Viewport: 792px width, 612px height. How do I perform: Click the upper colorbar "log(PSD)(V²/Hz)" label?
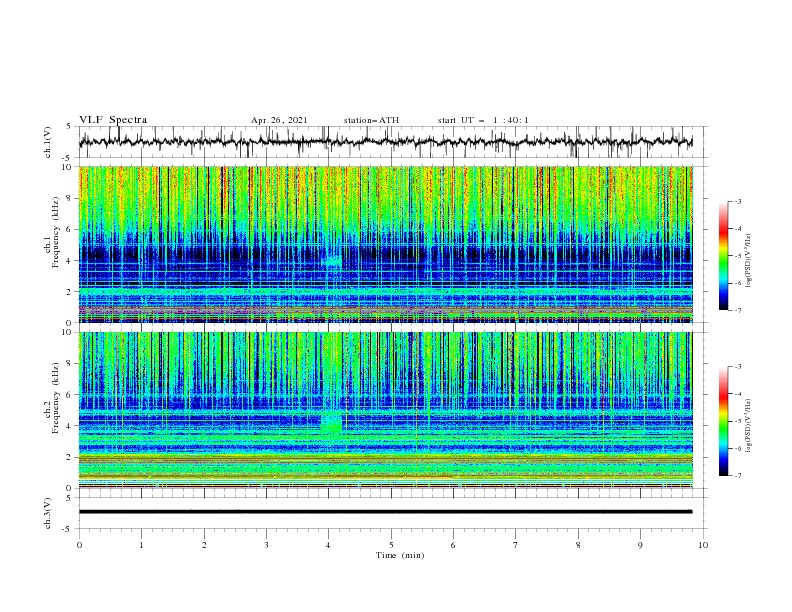click(x=750, y=261)
